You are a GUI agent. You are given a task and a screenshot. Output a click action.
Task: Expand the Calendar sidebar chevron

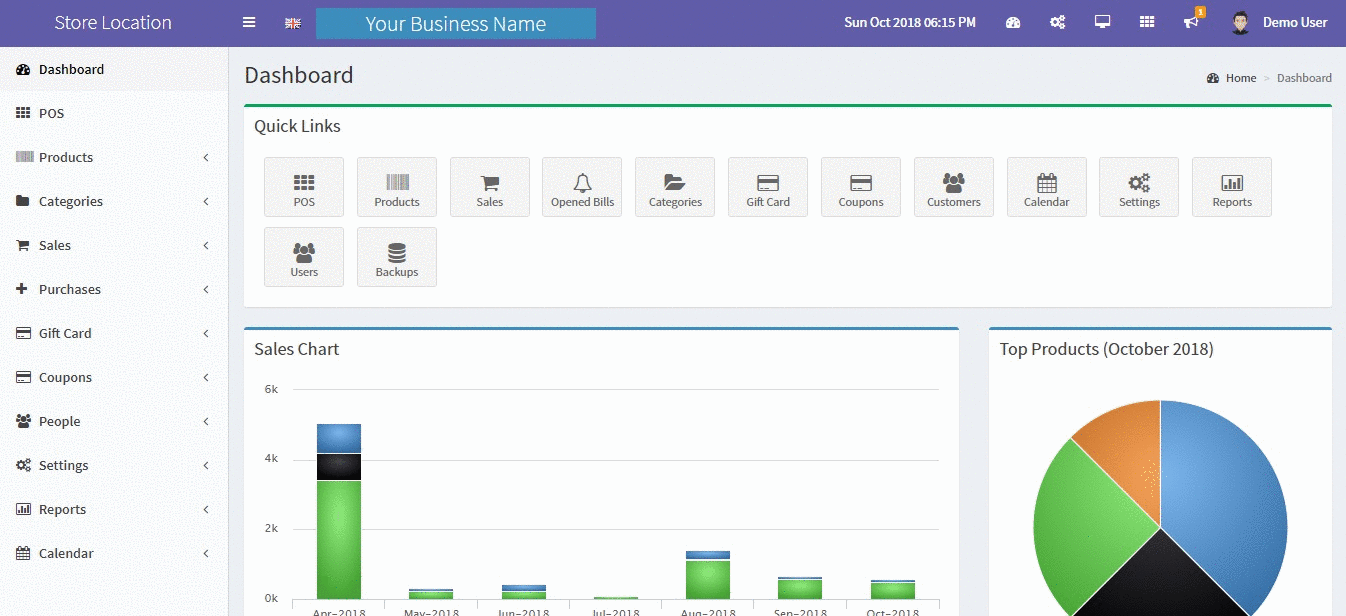205,554
